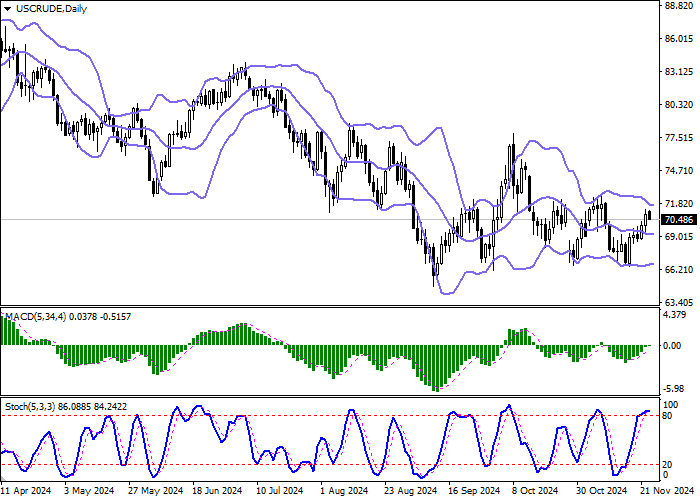This screenshot has width=700, height=500.
Task: Select price level 71.820 on the axis
Action: [679, 204]
